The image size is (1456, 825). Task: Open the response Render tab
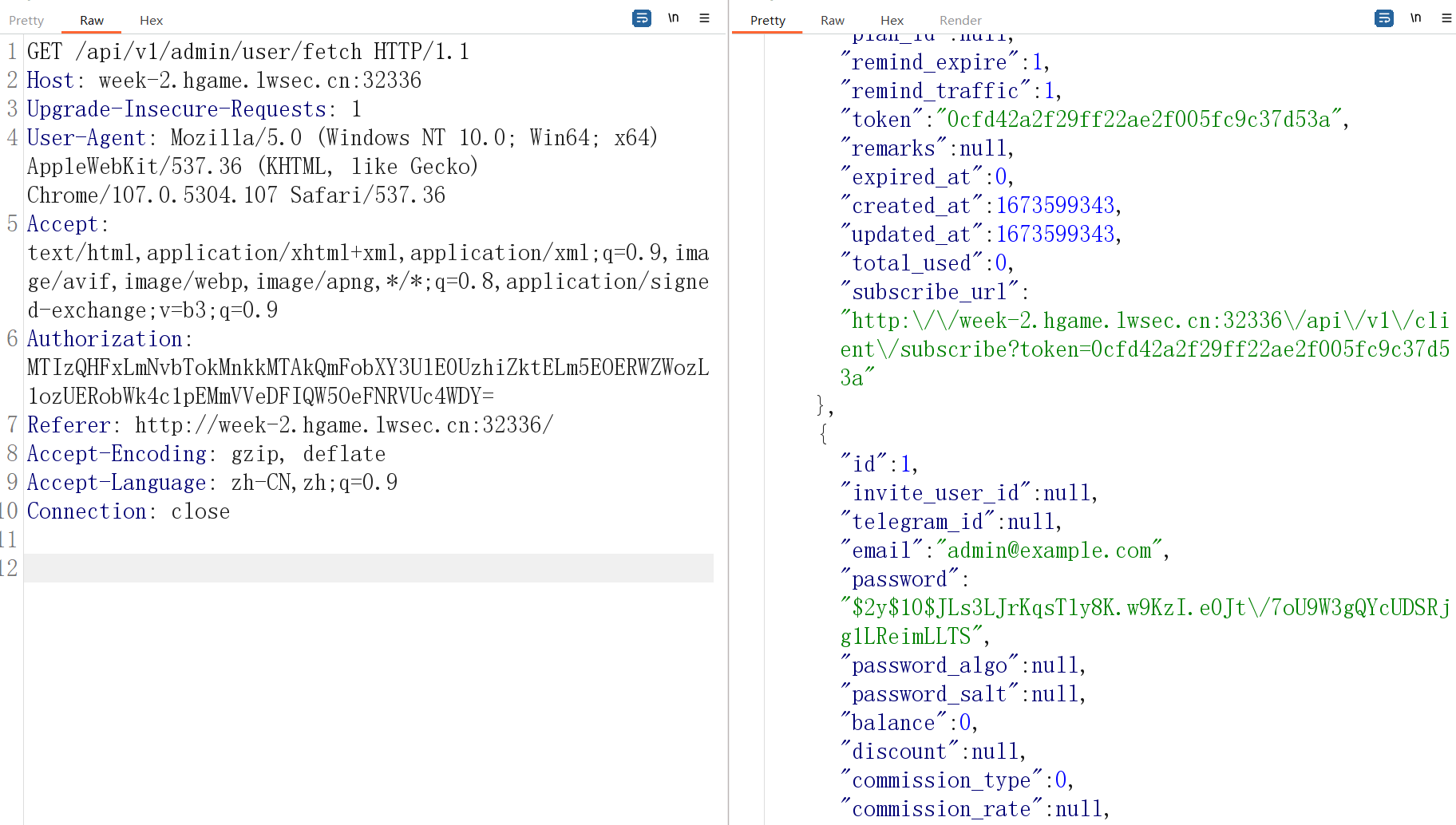pos(960,21)
